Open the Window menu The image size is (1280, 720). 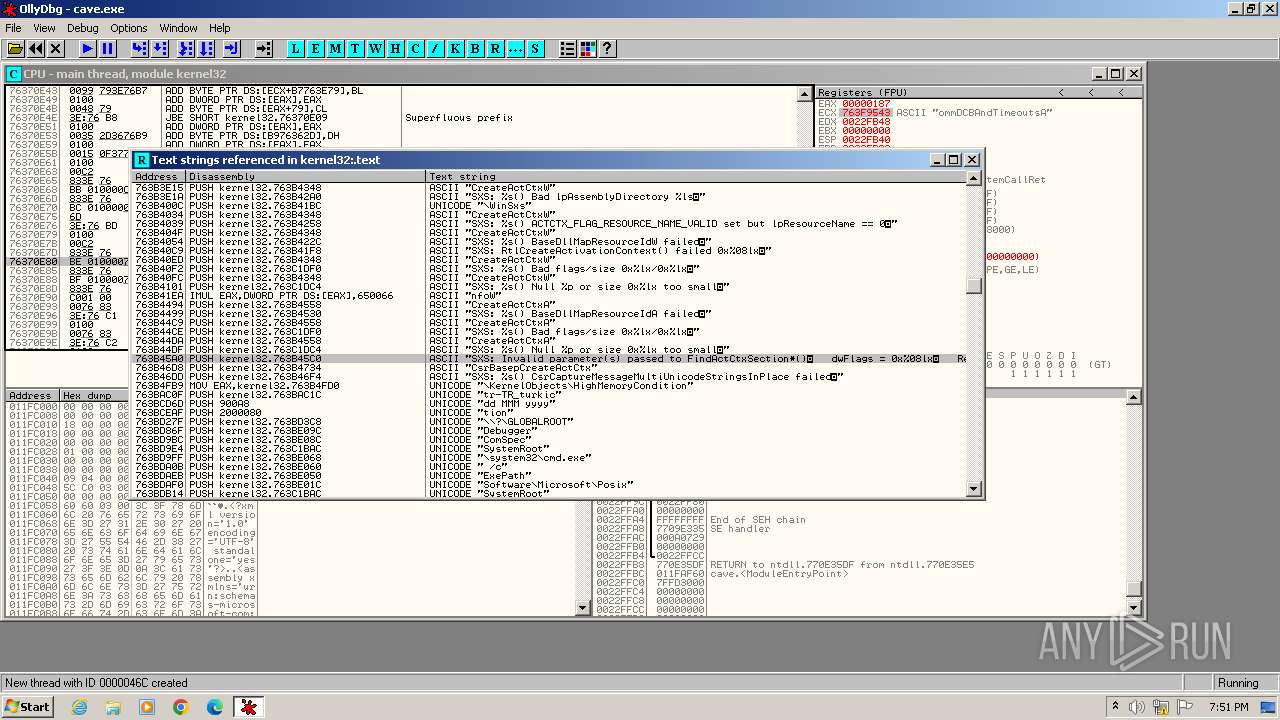[178, 28]
